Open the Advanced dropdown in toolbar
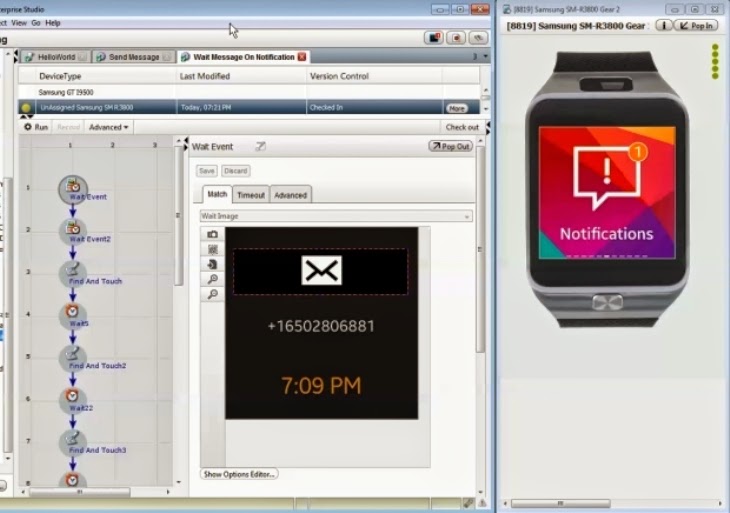730x513 pixels. coord(108,127)
